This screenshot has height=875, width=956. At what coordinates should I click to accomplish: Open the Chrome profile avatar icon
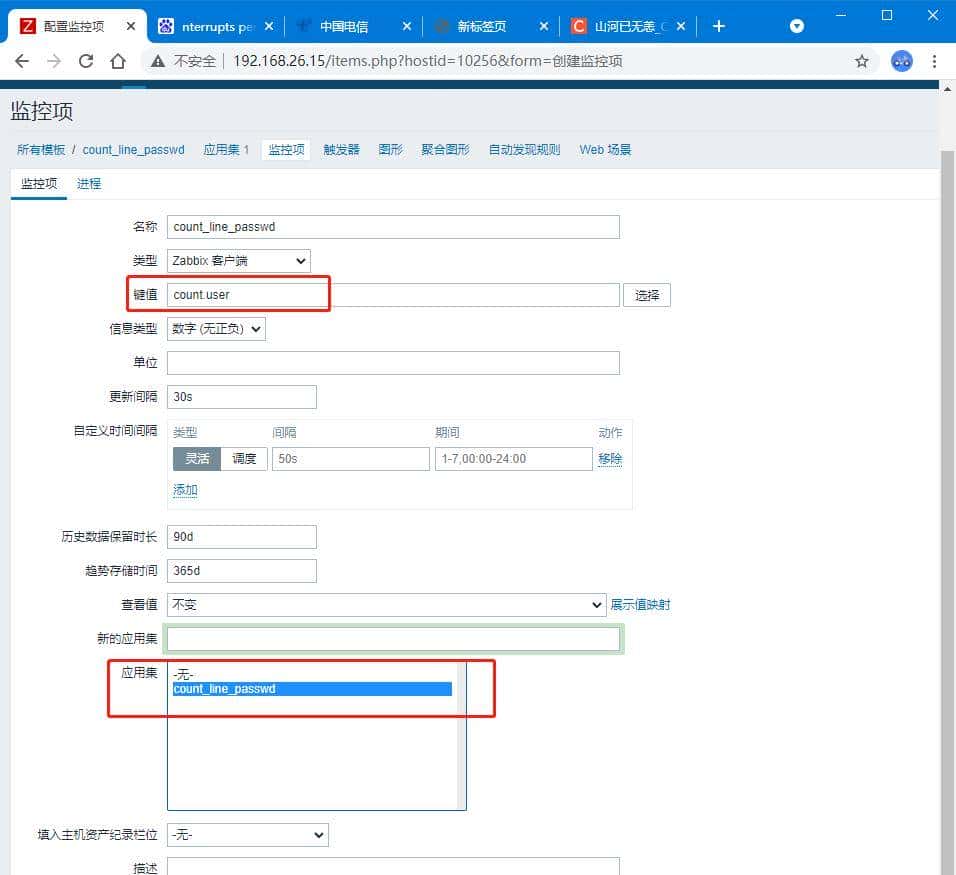902,61
